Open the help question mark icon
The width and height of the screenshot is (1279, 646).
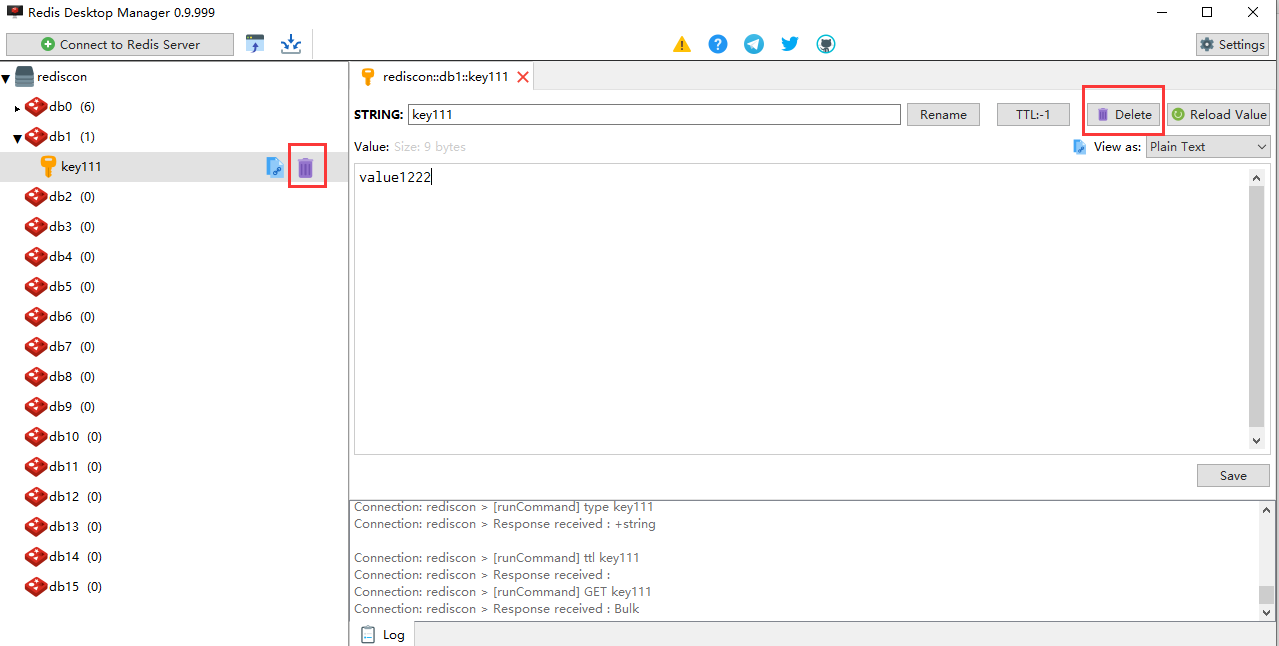tap(718, 44)
